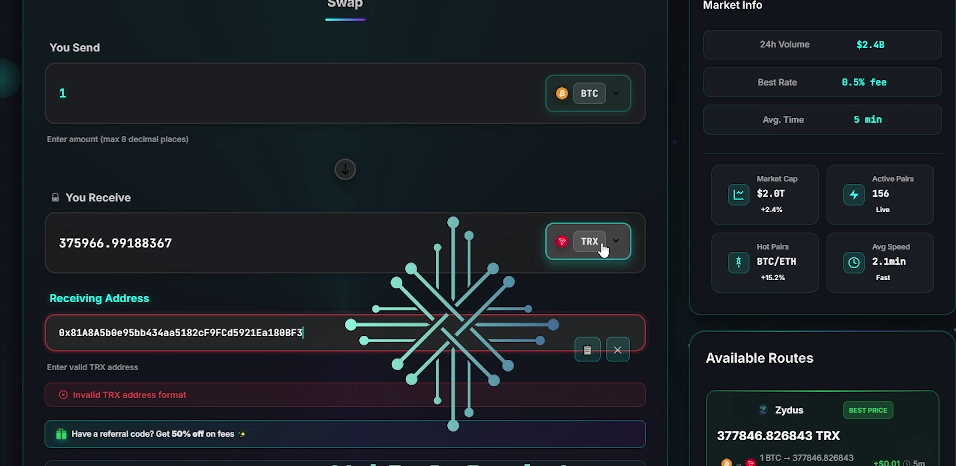956x466 pixels.
Task: Click the sparkle icon in referral banner
Action: tap(242, 434)
